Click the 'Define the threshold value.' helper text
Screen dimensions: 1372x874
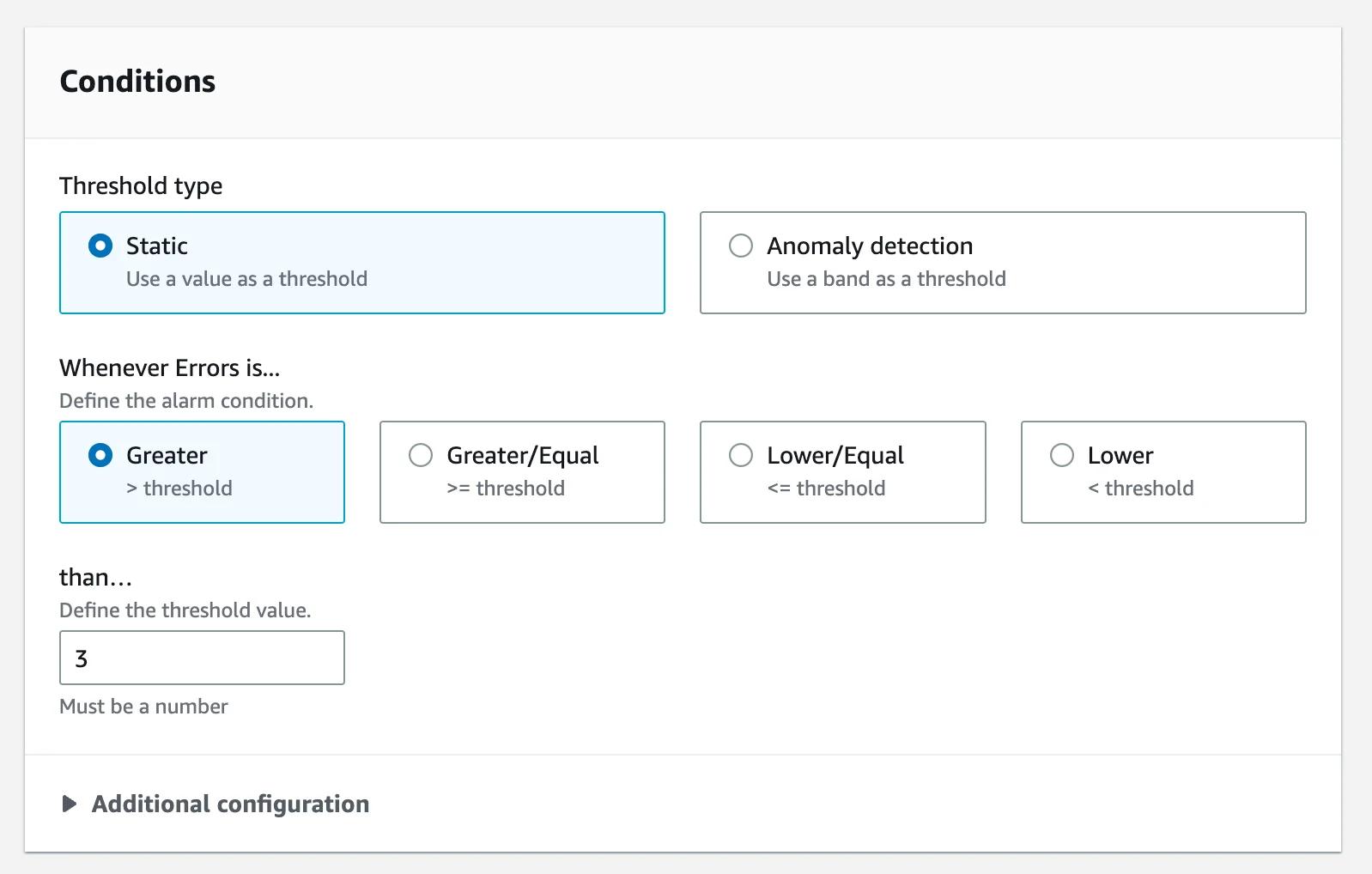click(185, 610)
